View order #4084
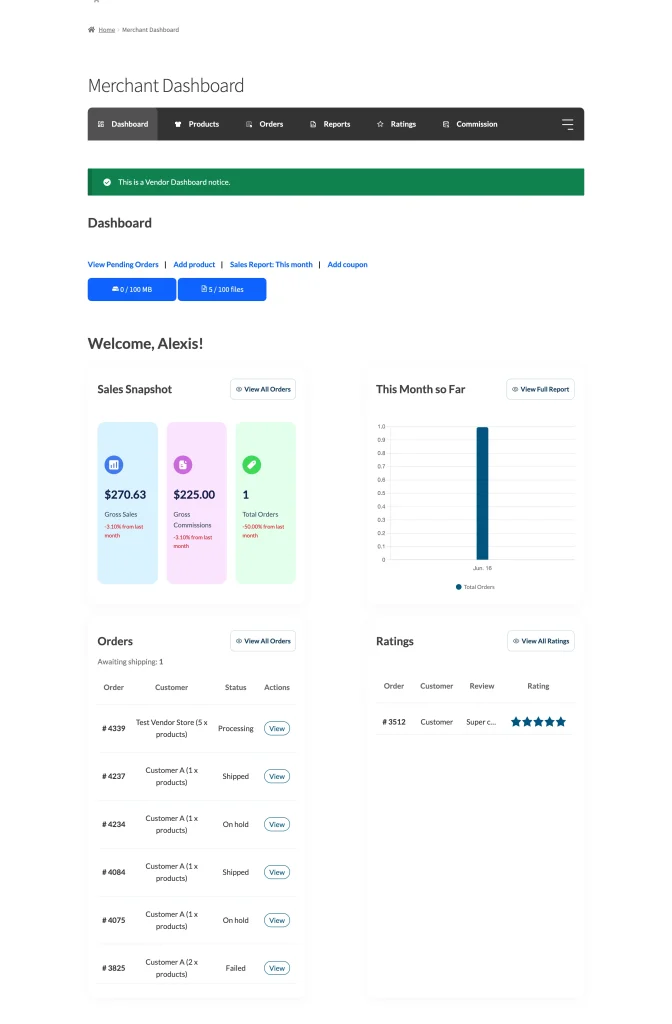The image size is (672, 1024). pyautogui.click(x=277, y=872)
